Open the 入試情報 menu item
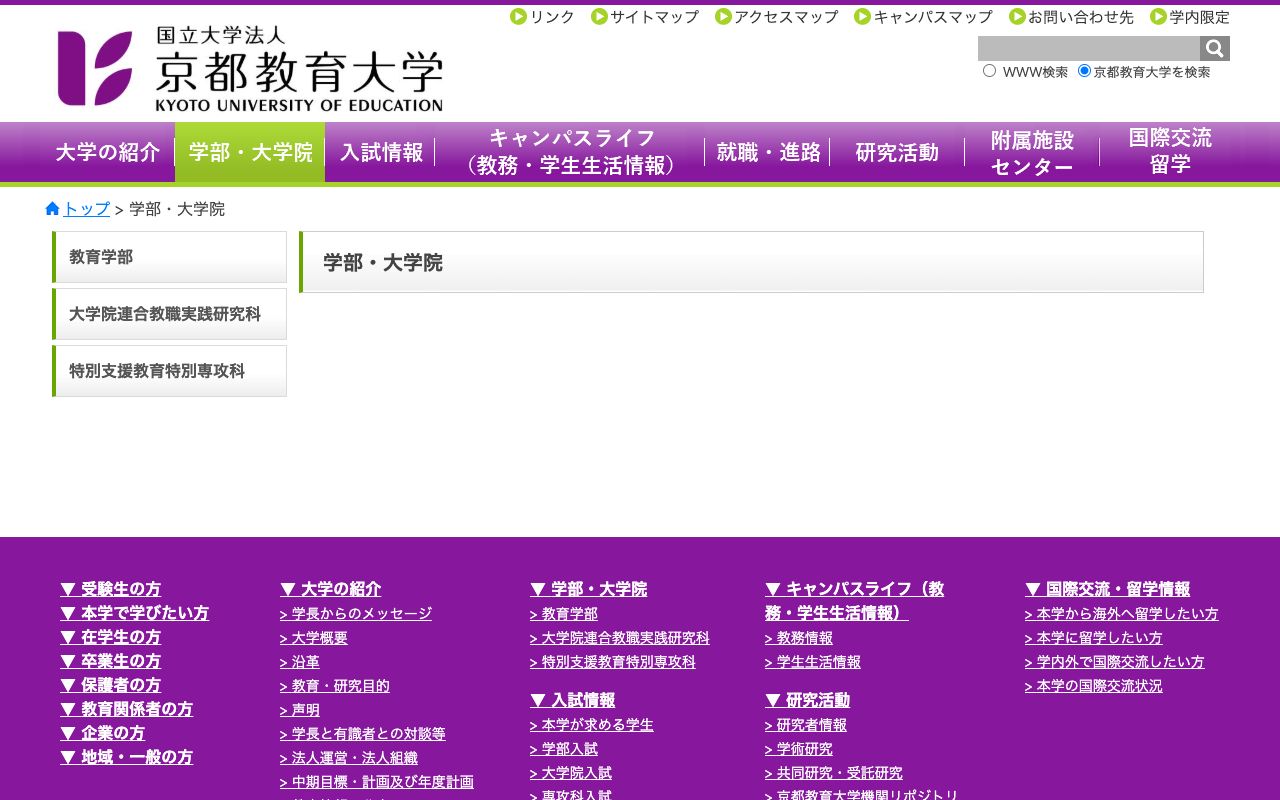This screenshot has height=800, width=1280. click(x=381, y=152)
